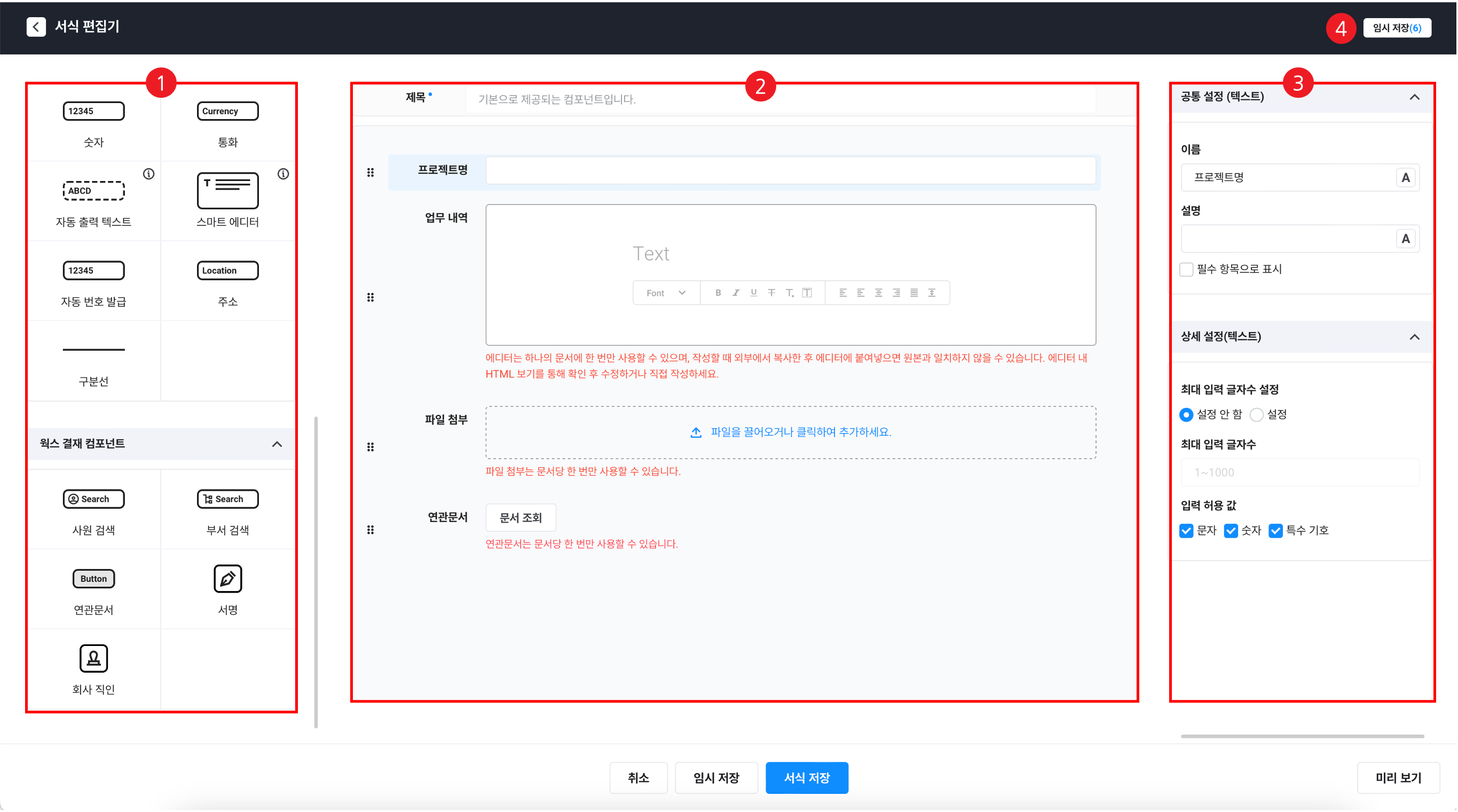Choose the 사원 검색 Search component

93,499
